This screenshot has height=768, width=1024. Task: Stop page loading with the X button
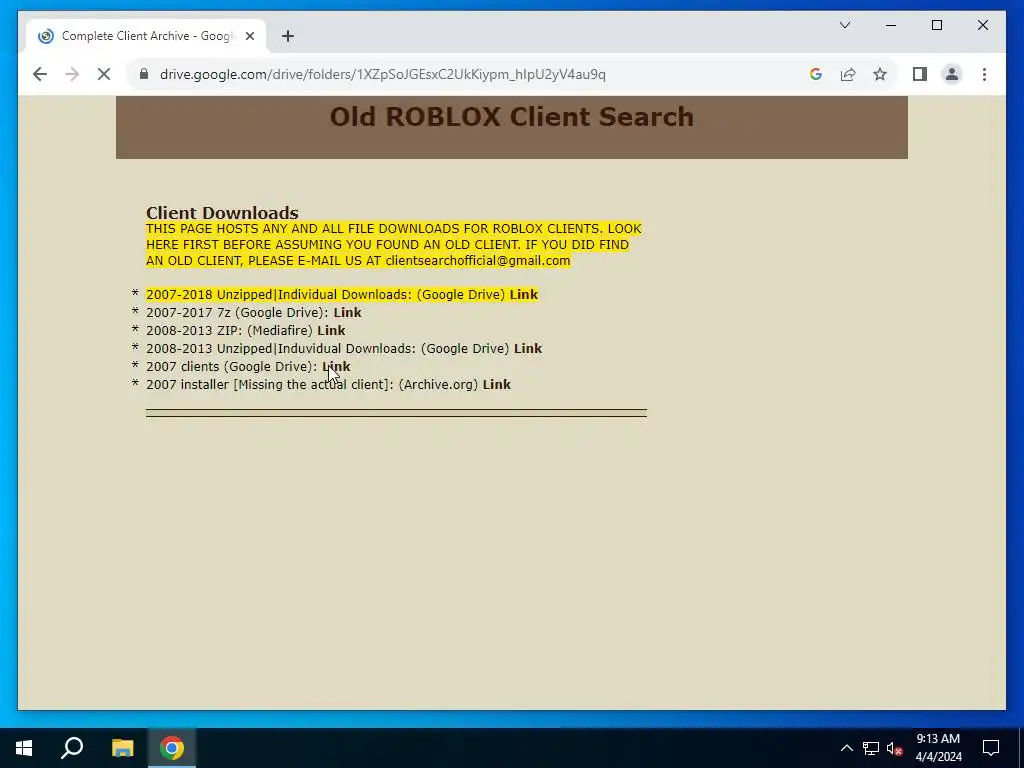pyautogui.click(x=104, y=74)
